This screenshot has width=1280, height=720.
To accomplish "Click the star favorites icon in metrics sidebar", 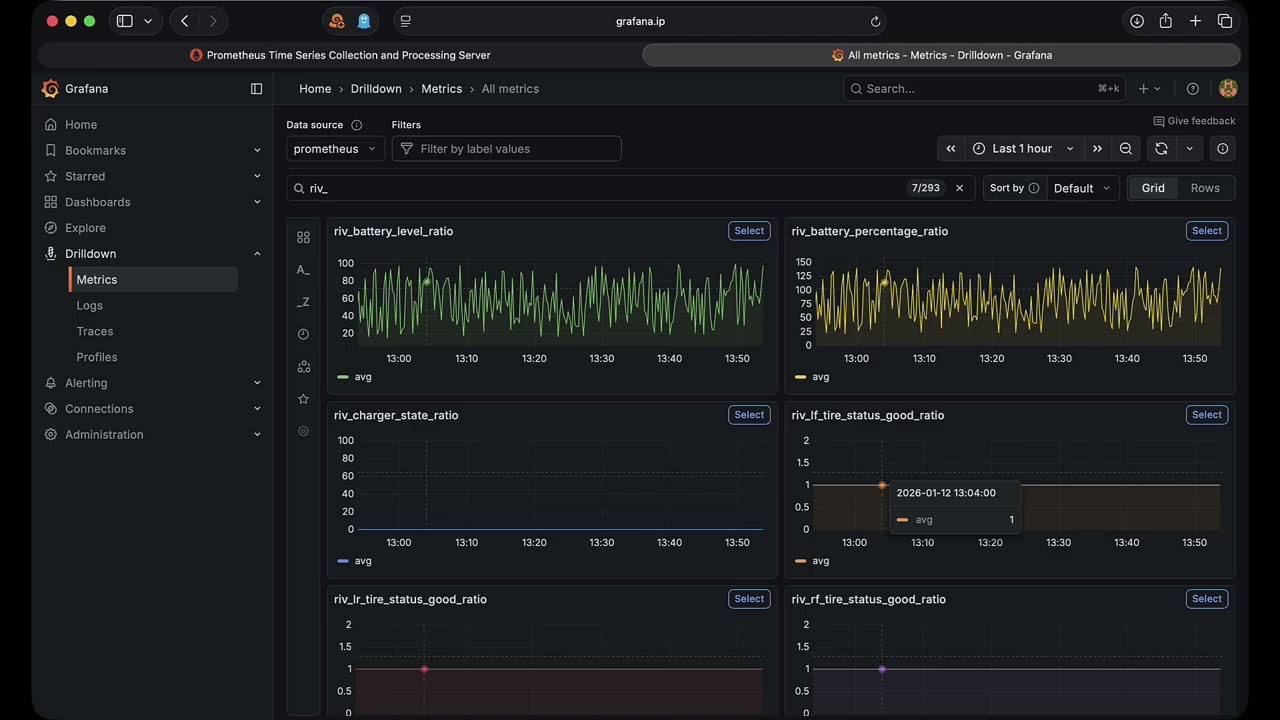I will tap(303, 399).
